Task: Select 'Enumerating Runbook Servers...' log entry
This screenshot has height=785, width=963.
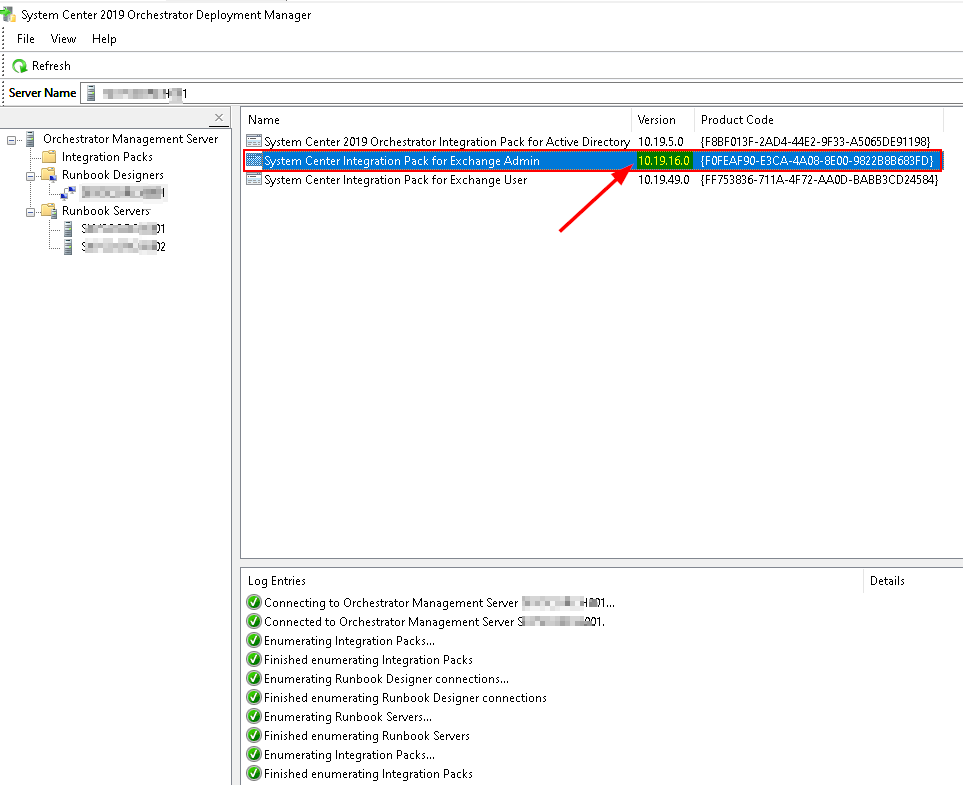Action: pos(348,717)
